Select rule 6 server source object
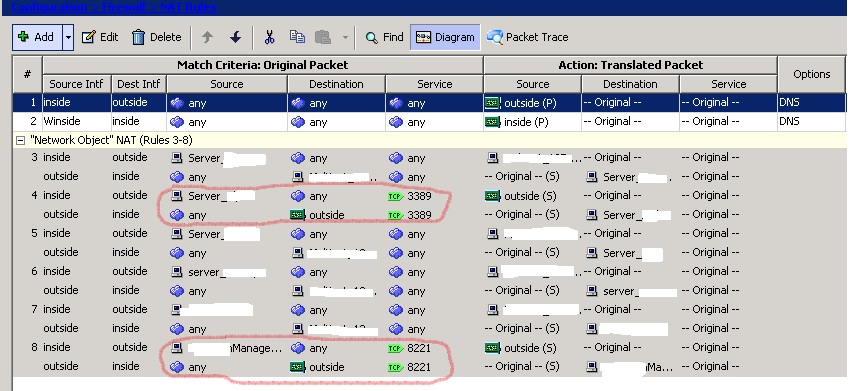The width and height of the screenshot is (852, 391). (218, 272)
